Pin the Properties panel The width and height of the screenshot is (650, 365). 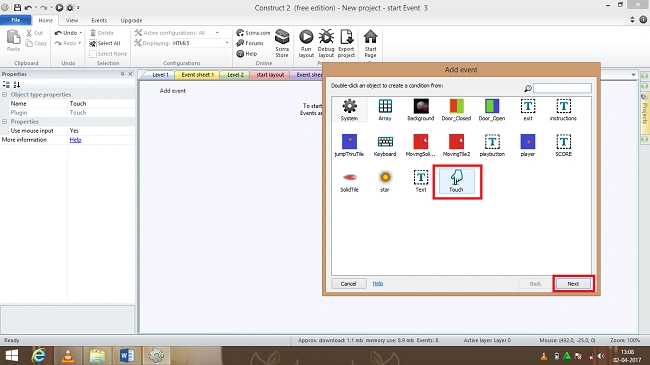click(122, 74)
